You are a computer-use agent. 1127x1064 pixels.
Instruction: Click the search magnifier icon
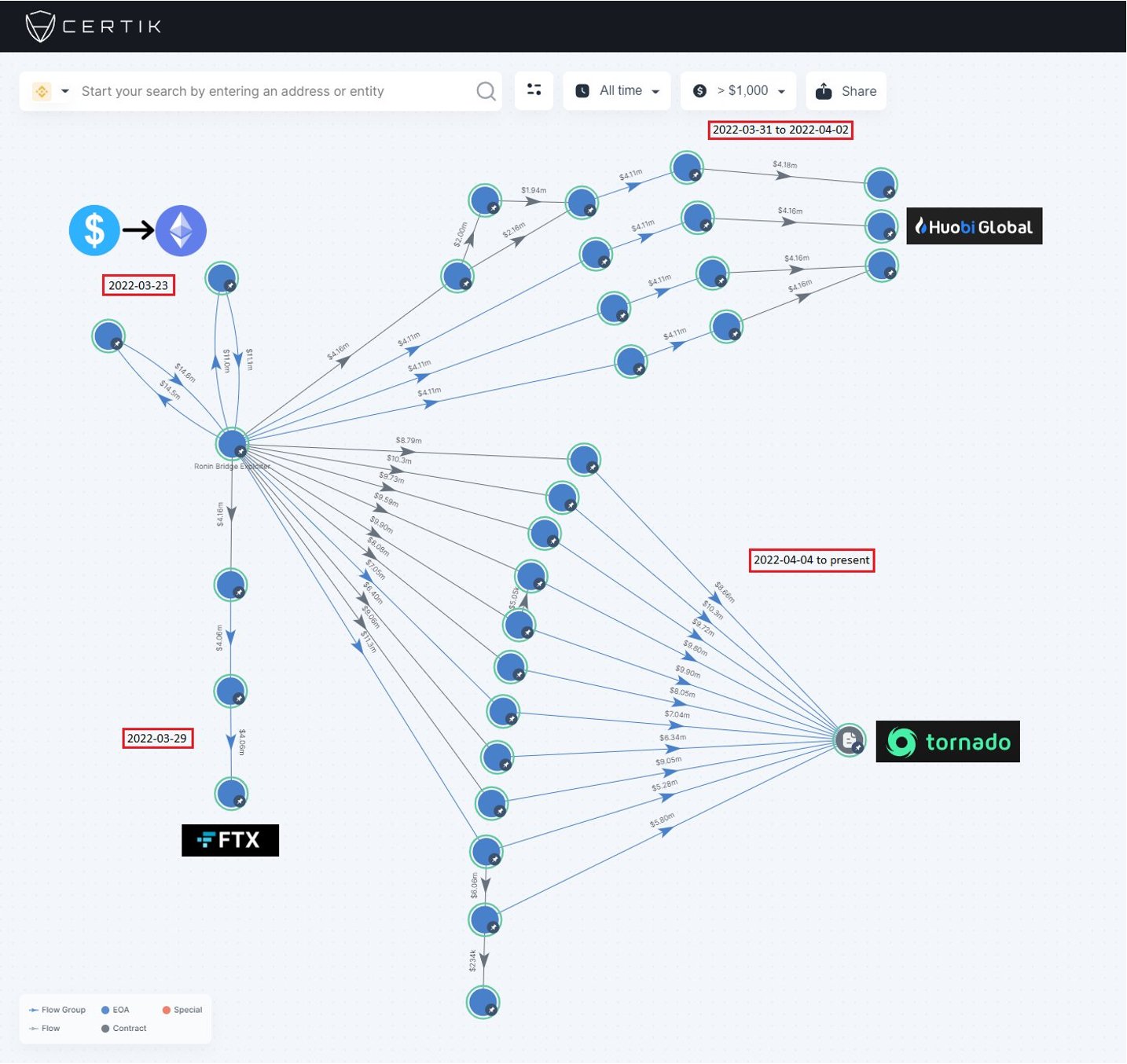(x=486, y=91)
